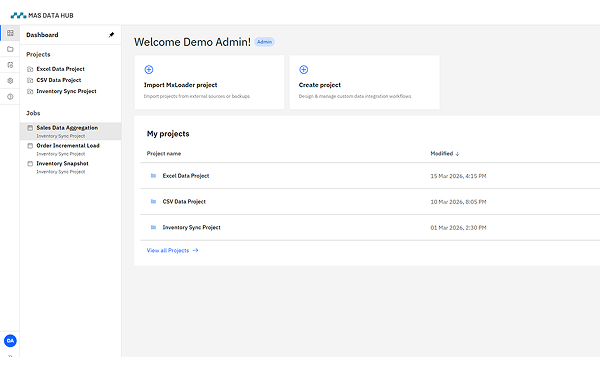This screenshot has height=365, width=600.
Task: Open Excel Data Project from My projects table
Action: click(x=186, y=176)
